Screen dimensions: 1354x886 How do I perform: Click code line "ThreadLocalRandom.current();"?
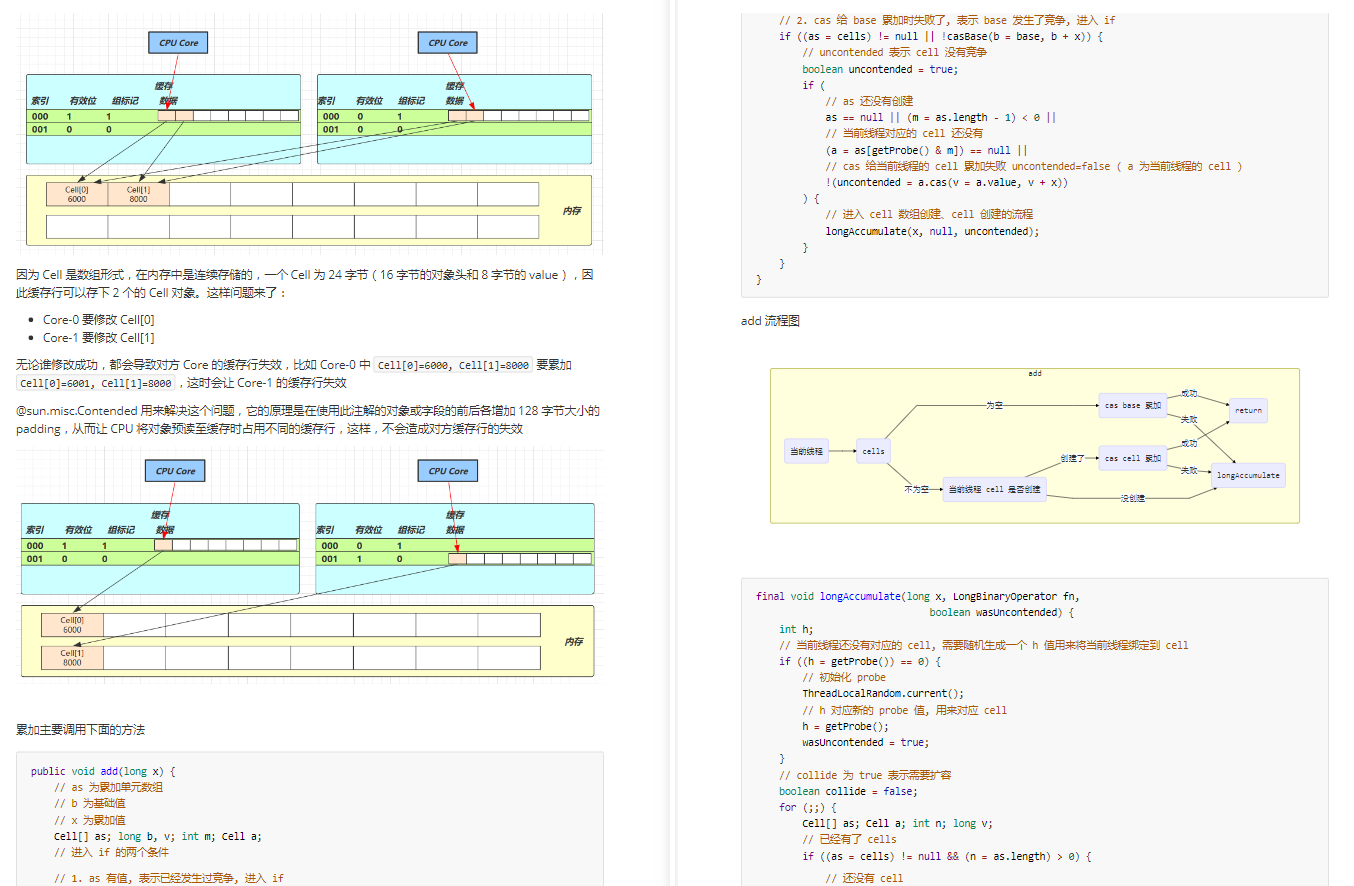[883, 694]
